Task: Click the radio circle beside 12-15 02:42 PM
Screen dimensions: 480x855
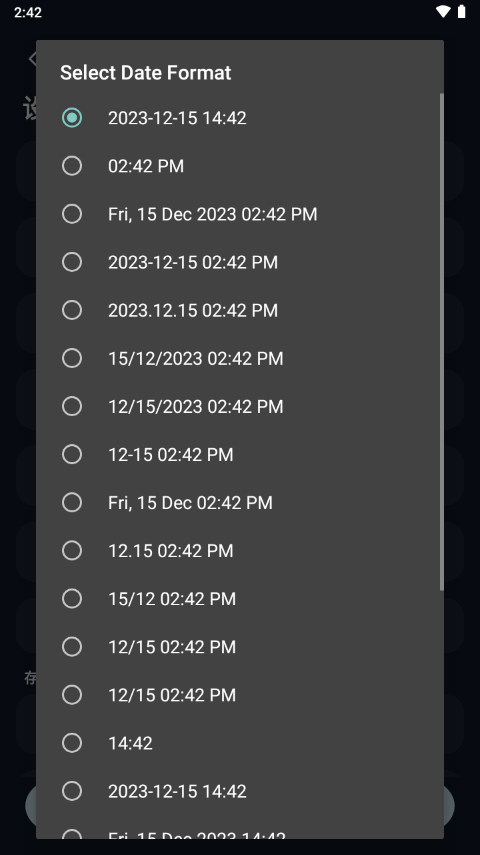Action: coord(72,454)
